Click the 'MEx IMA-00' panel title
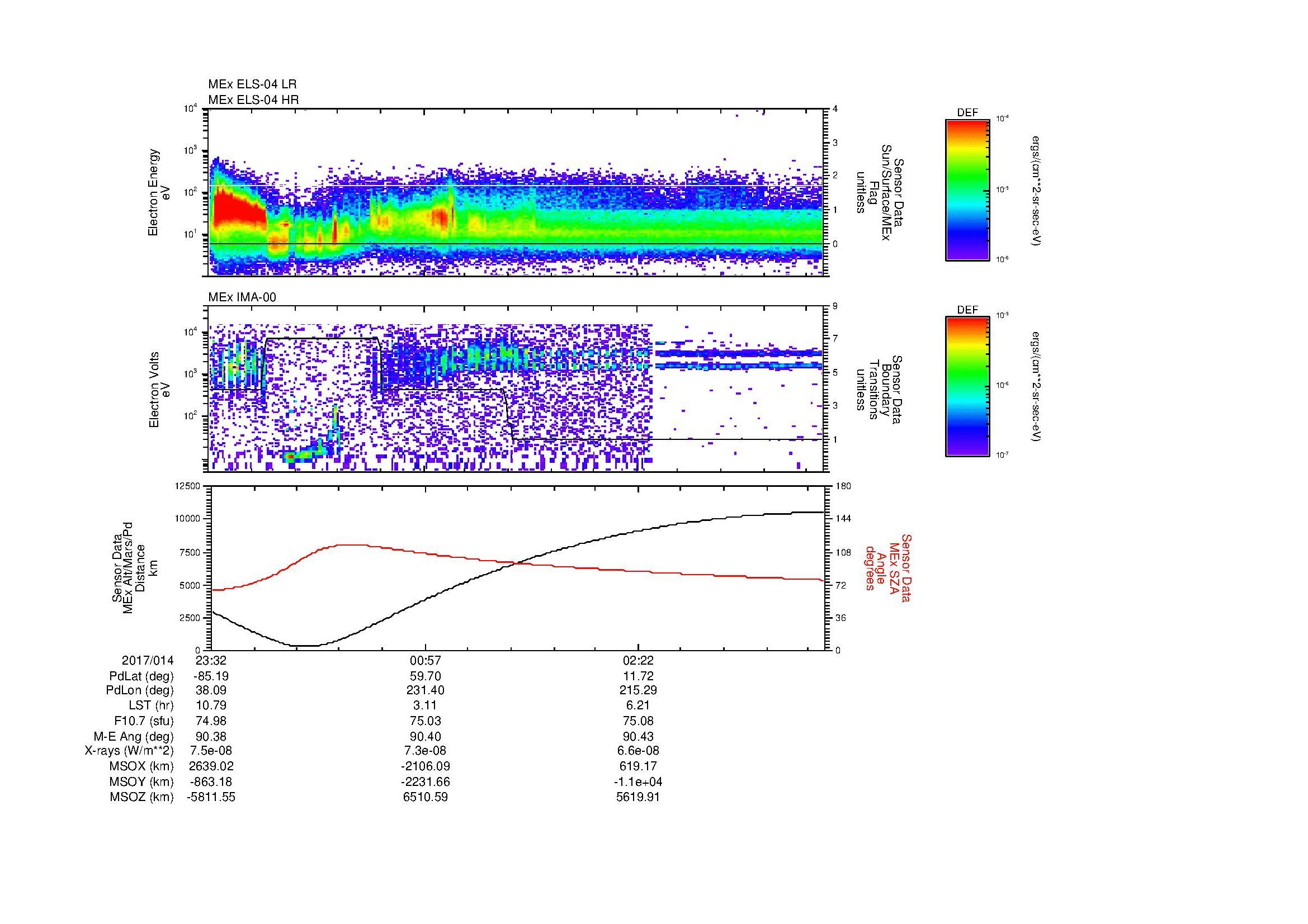Viewport: 1308px width, 924px height. (x=242, y=297)
